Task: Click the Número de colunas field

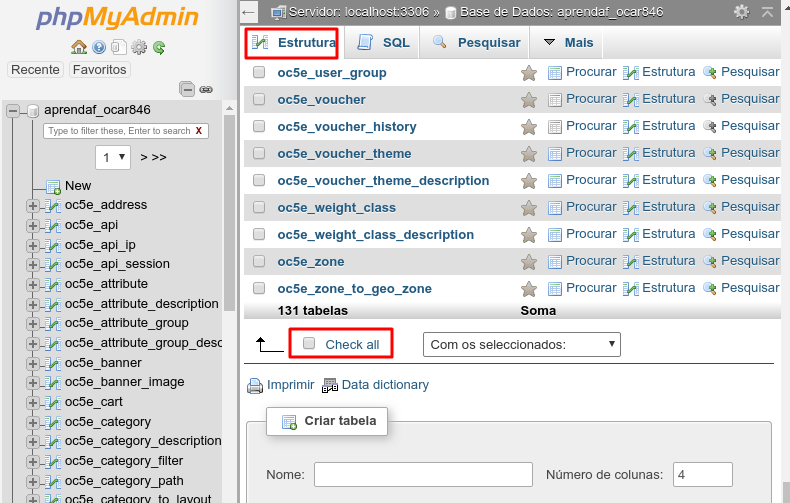Action: (702, 475)
